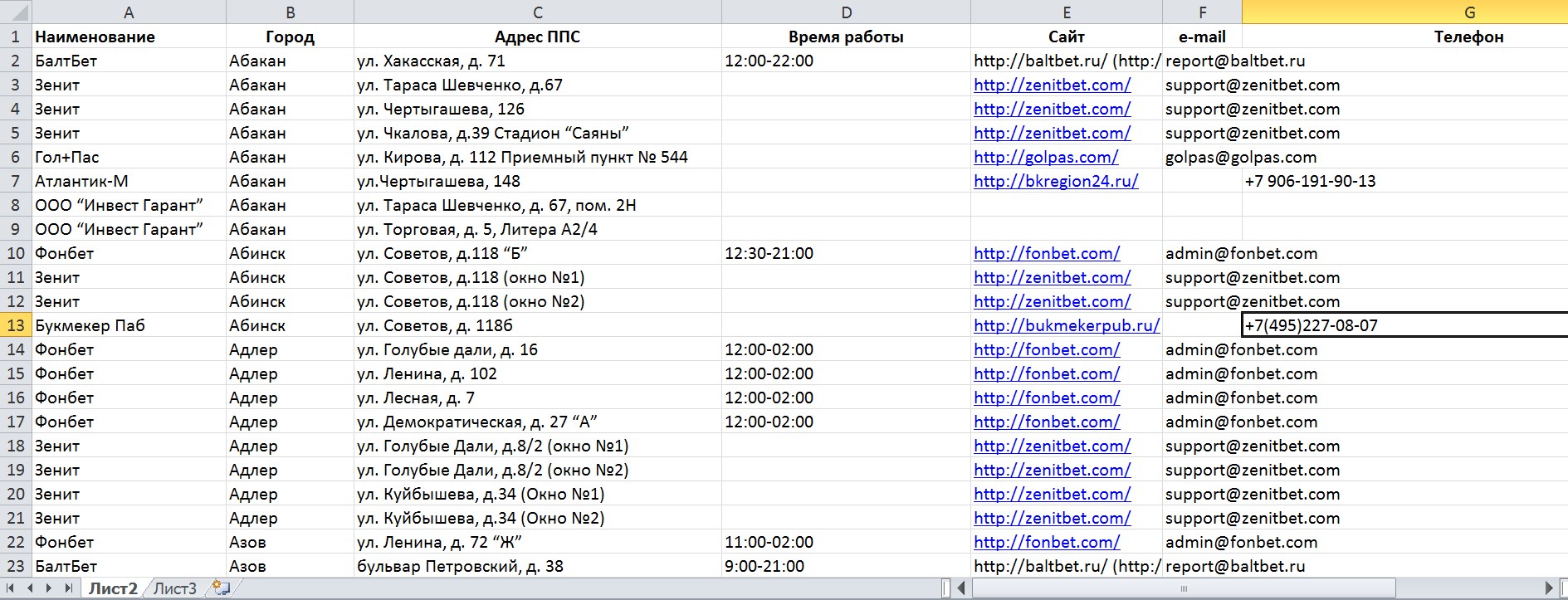Select column D header

point(846,12)
